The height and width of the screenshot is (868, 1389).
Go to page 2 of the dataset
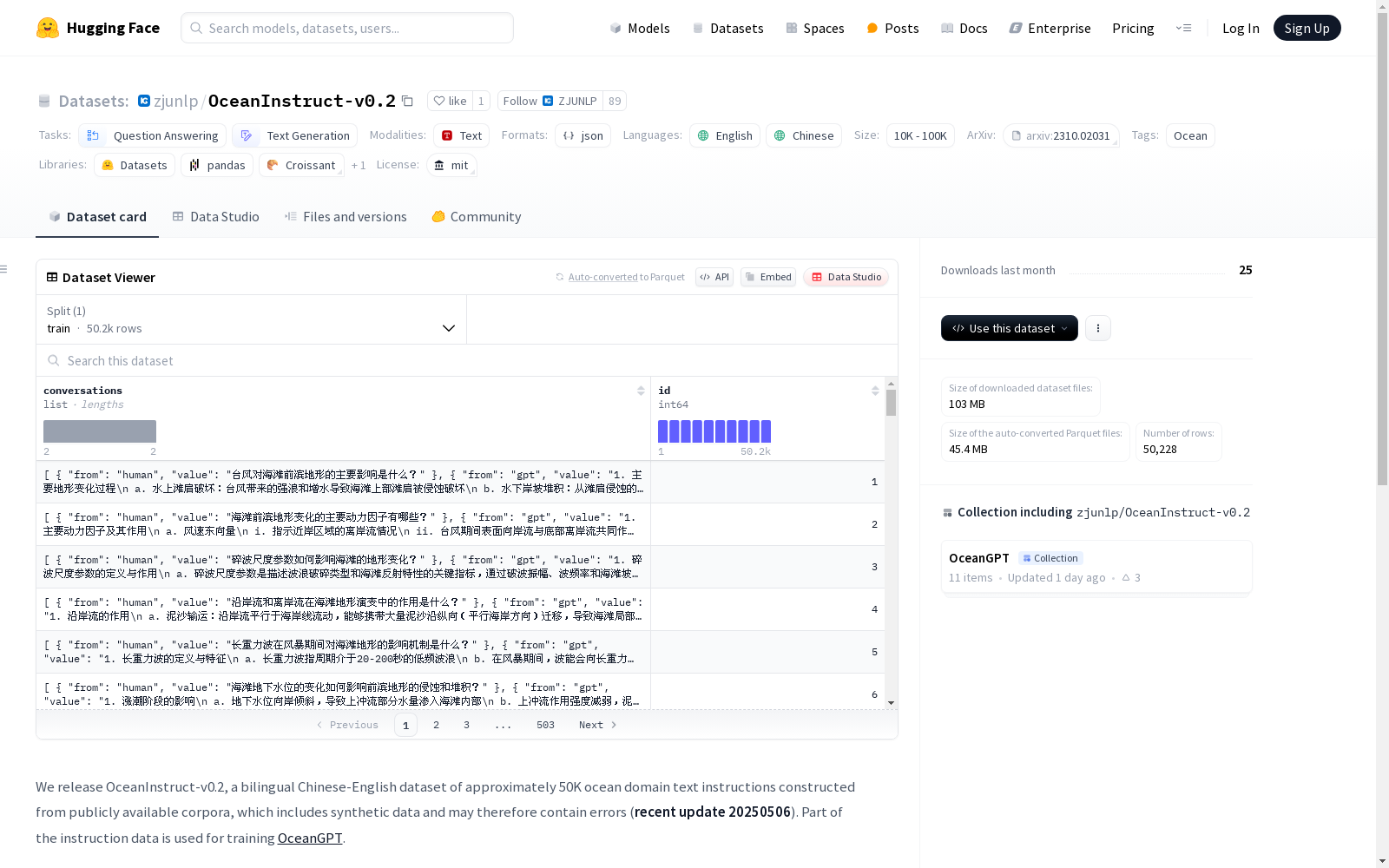[x=436, y=725]
